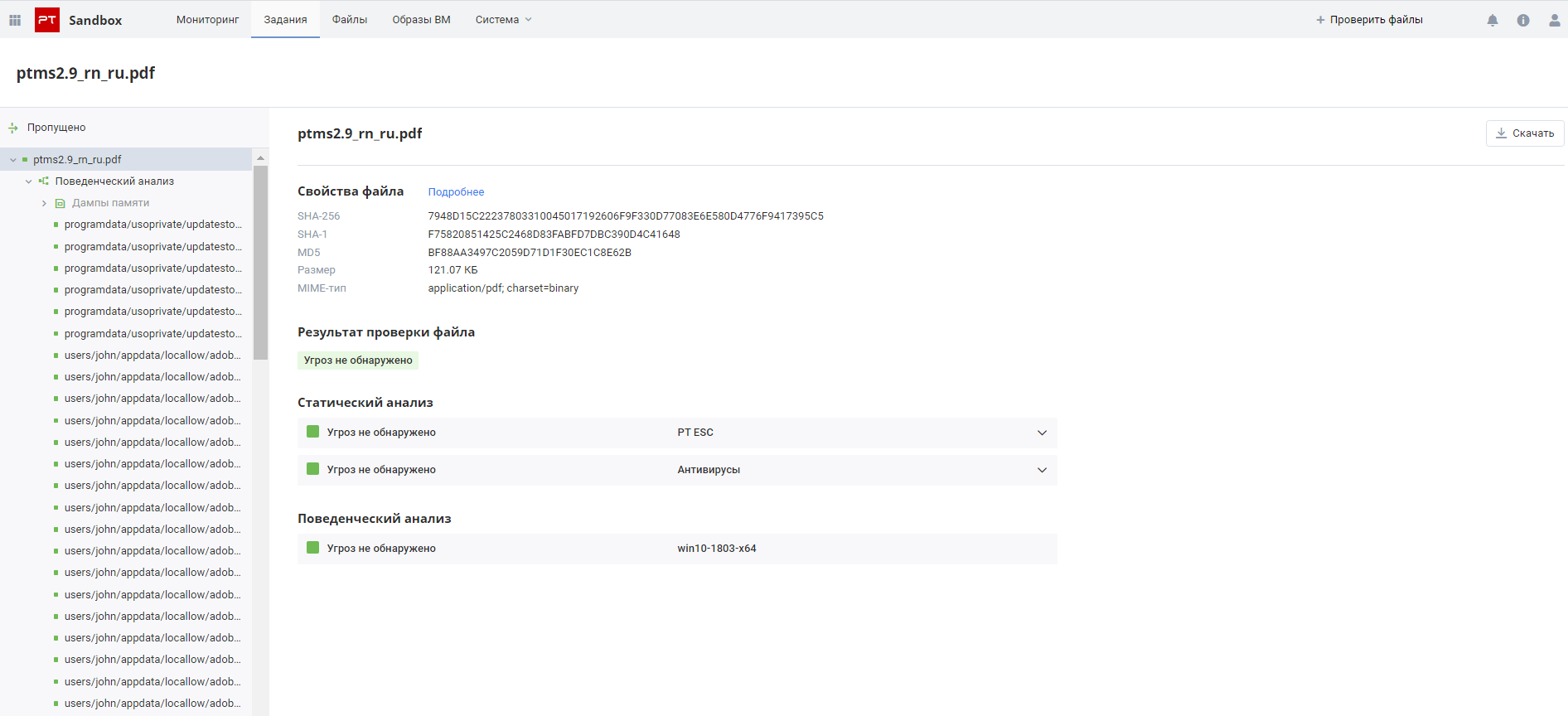Open the Подробнее file properties link
The image size is (1568, 716).
456,192
